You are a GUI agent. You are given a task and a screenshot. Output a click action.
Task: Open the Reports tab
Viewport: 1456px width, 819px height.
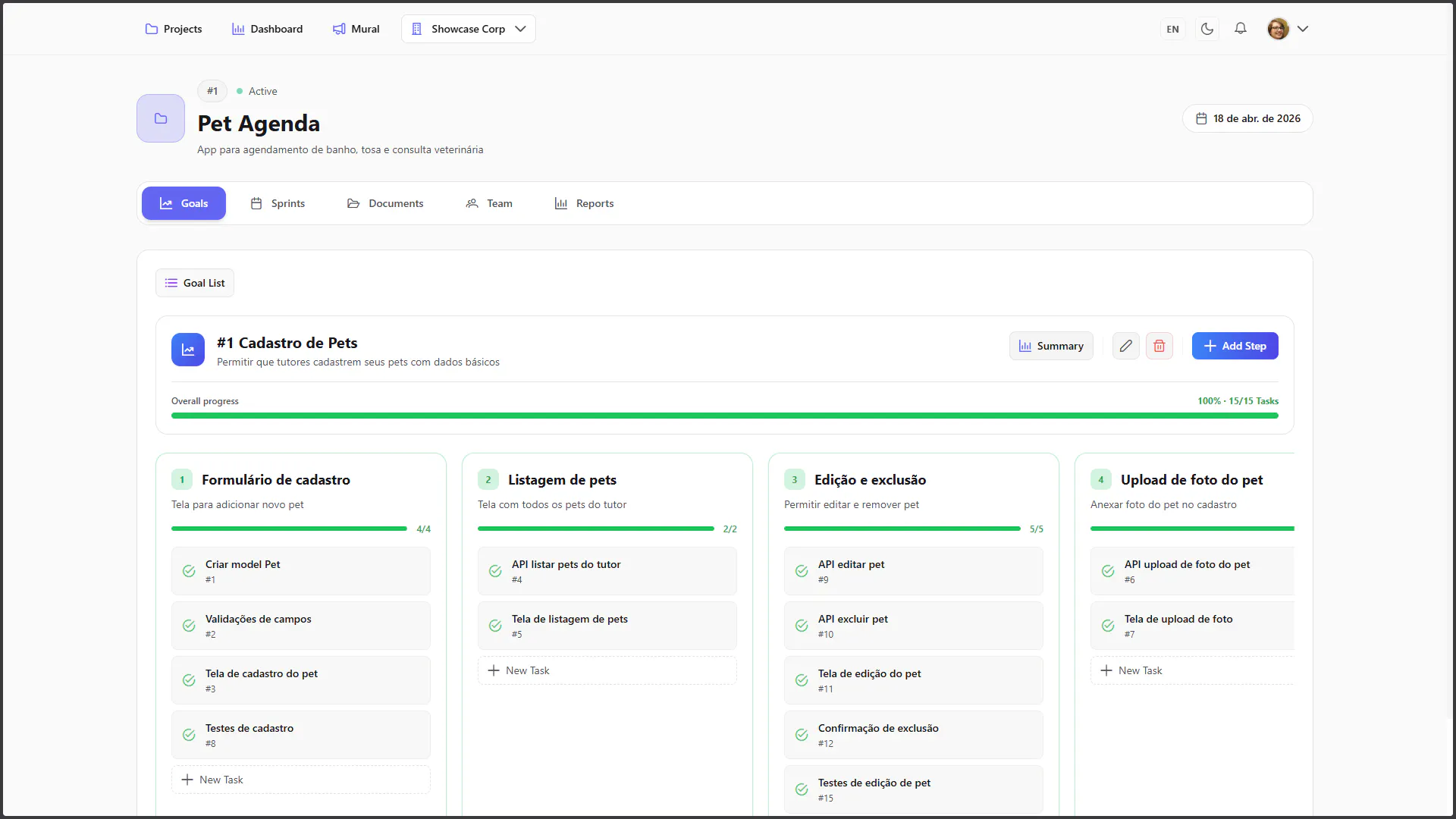pyautogui.click(x=584, y=203)
